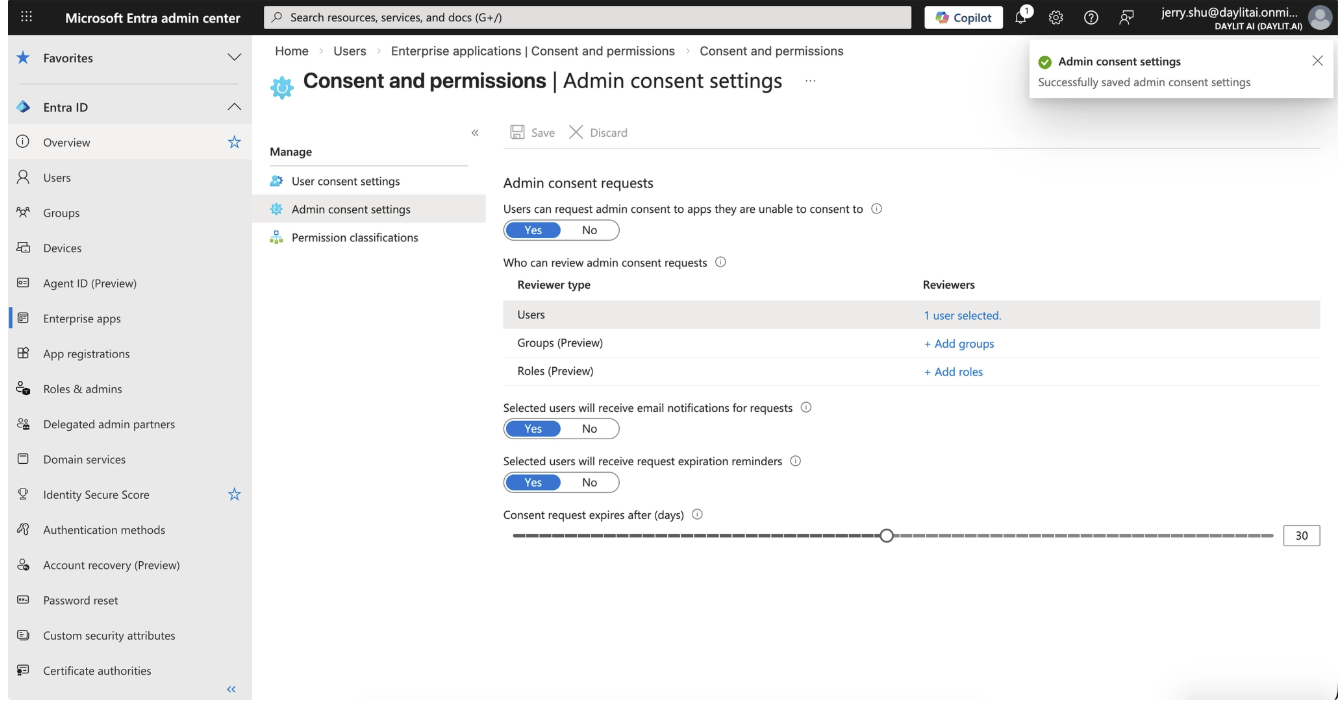
Task: Go to Home breadcrumb
Action: point(292,51)
